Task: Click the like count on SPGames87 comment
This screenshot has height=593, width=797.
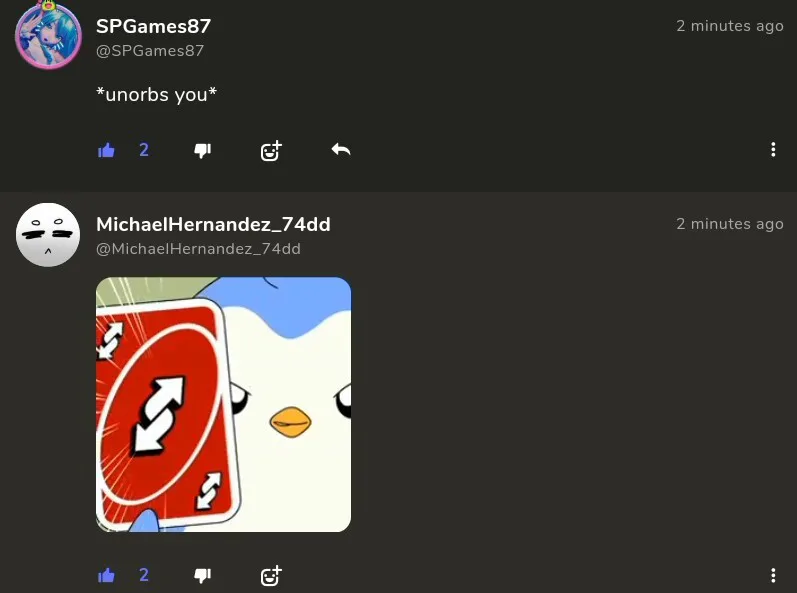Action: click(144, 150)
